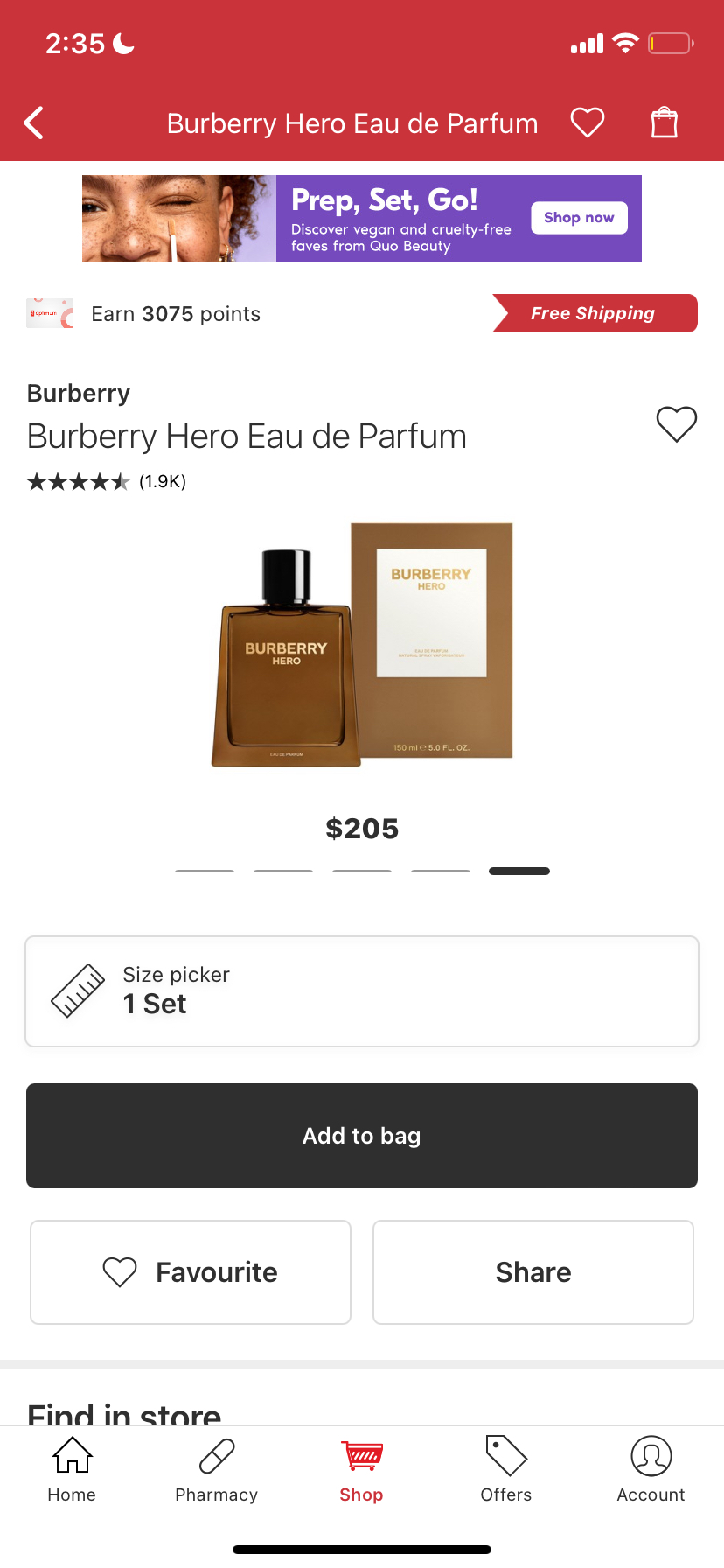Open the shopping bag in the header
The width and height of the screenshot is (724, 1568).
[665, 122]
